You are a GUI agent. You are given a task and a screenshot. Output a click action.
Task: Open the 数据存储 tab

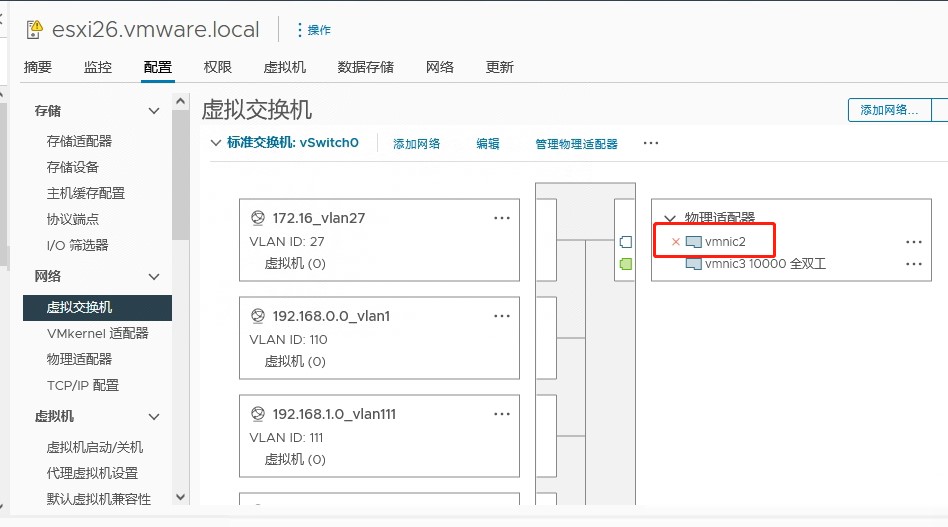point(366,67)
